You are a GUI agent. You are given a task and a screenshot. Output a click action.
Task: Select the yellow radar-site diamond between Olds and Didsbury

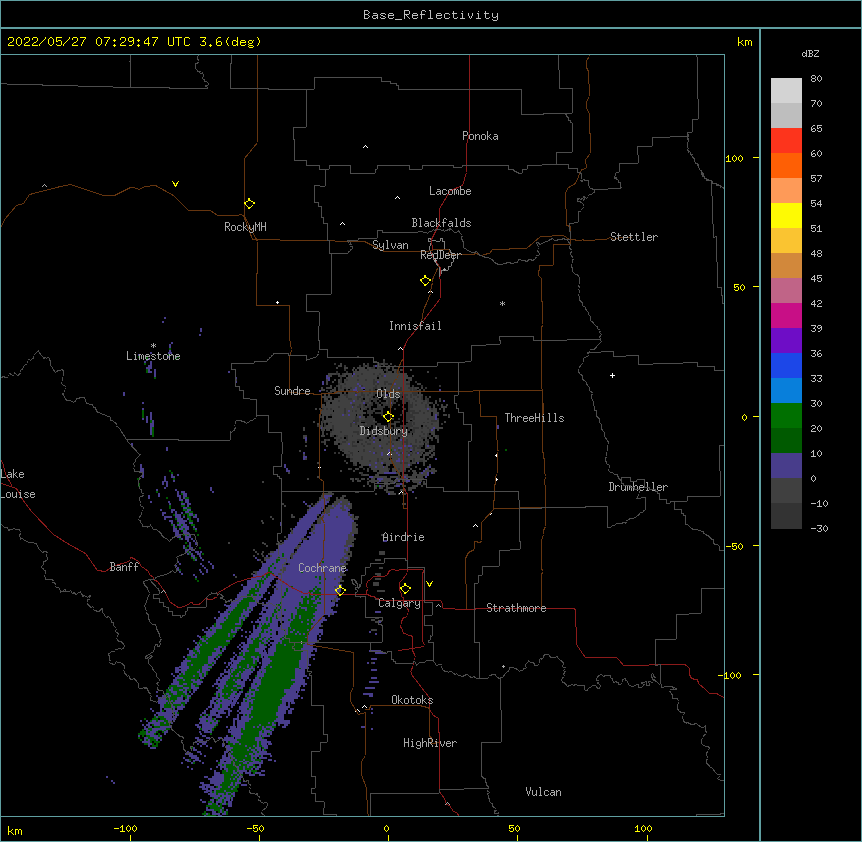388,417
